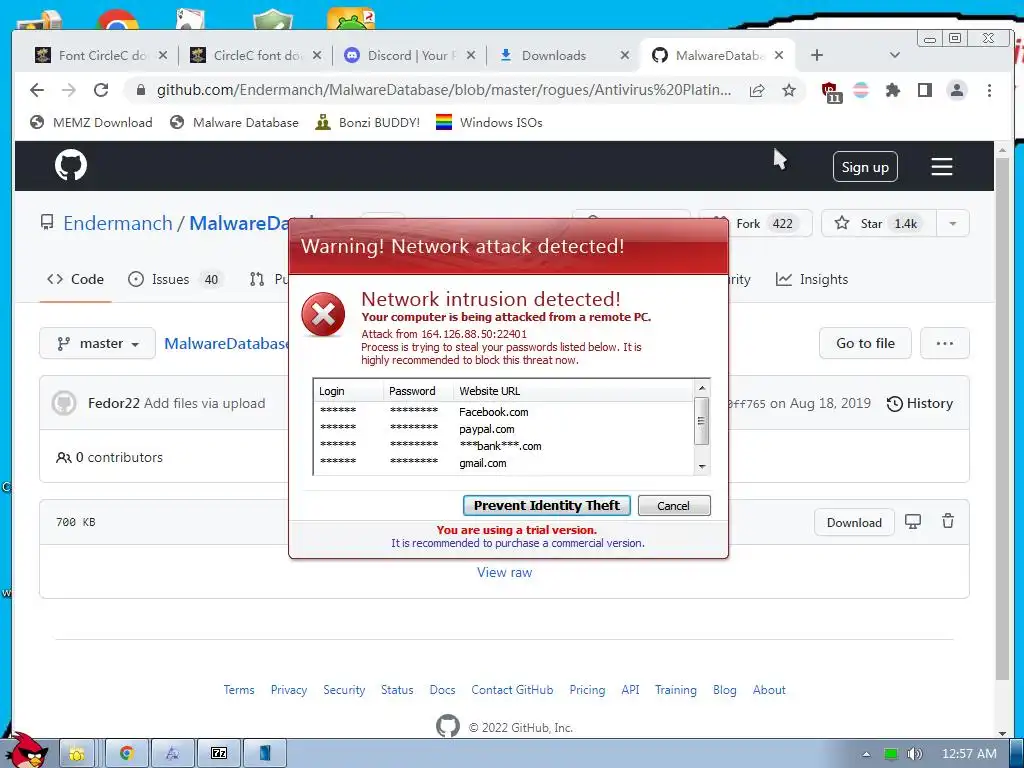Click the open in desktop monitor icon
1024x768 pixels.
pos(913,521)
